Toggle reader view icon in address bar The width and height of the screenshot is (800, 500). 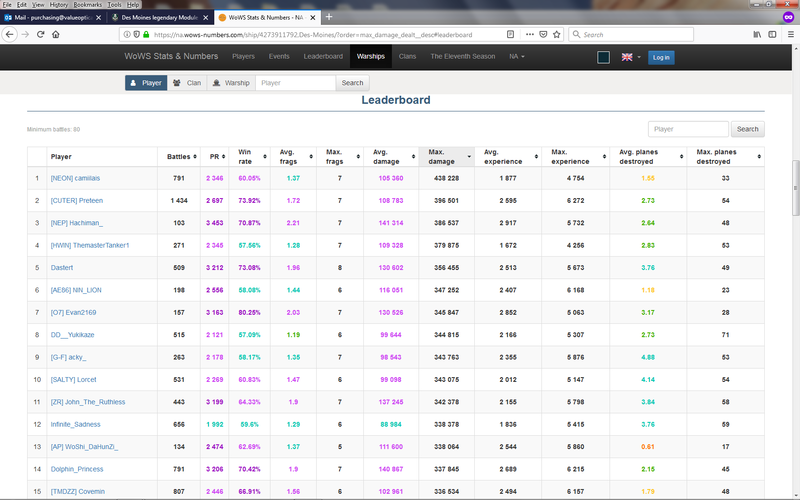click(510, 34)
